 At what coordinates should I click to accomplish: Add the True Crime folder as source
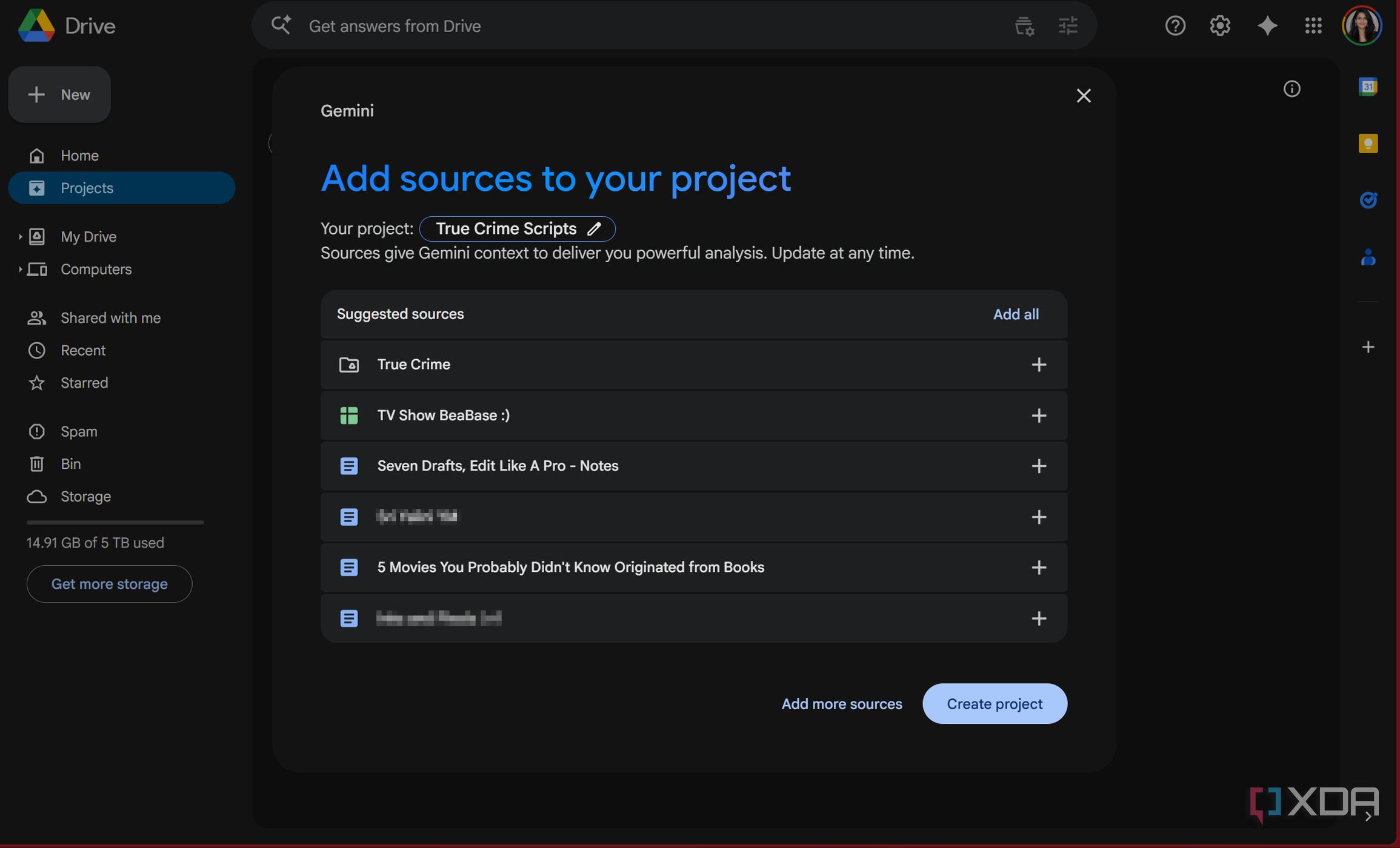click(x=1039, y=365)
